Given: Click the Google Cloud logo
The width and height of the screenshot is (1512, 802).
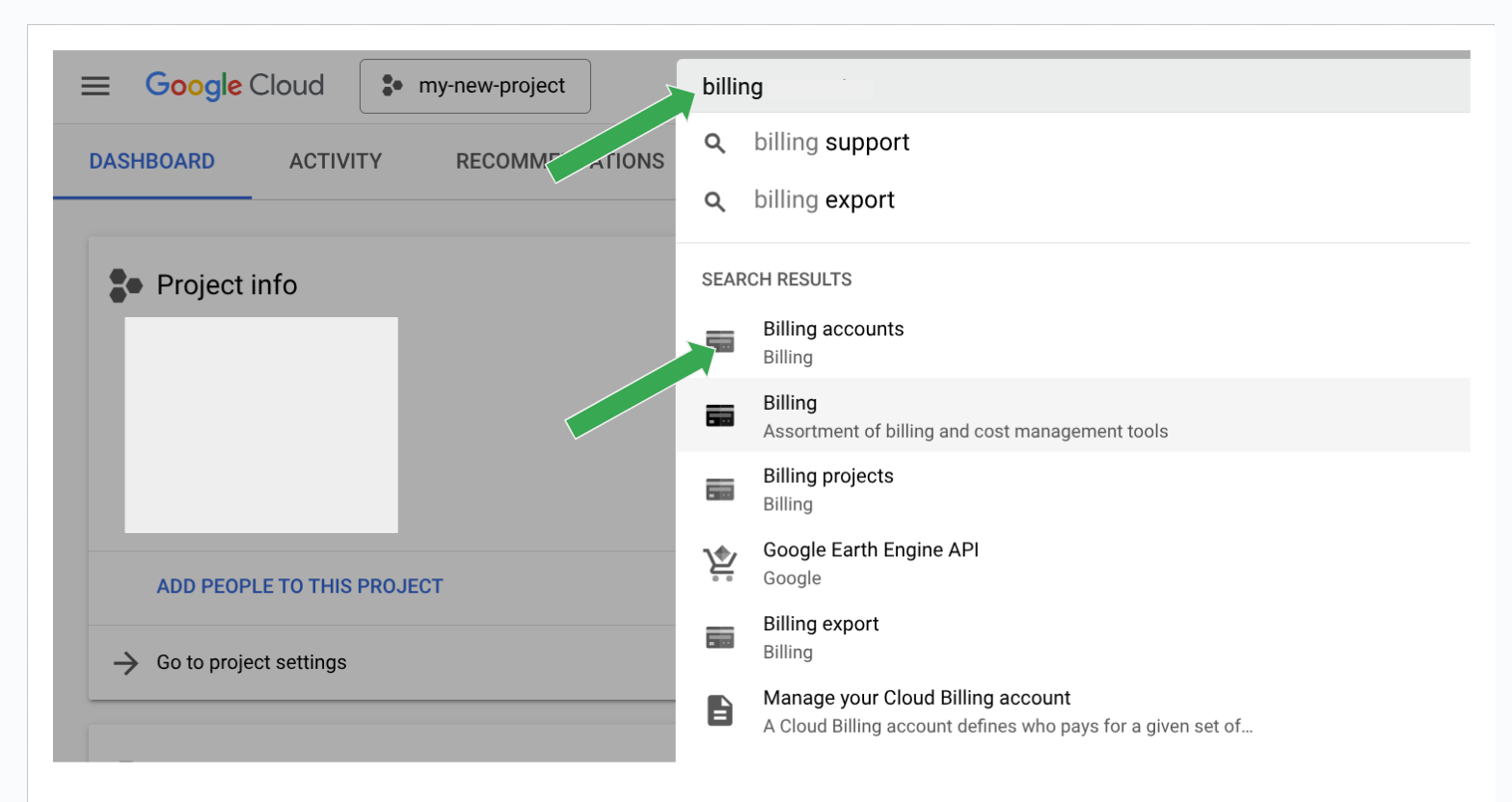Looking at the screenshot, I should (234, 86).
